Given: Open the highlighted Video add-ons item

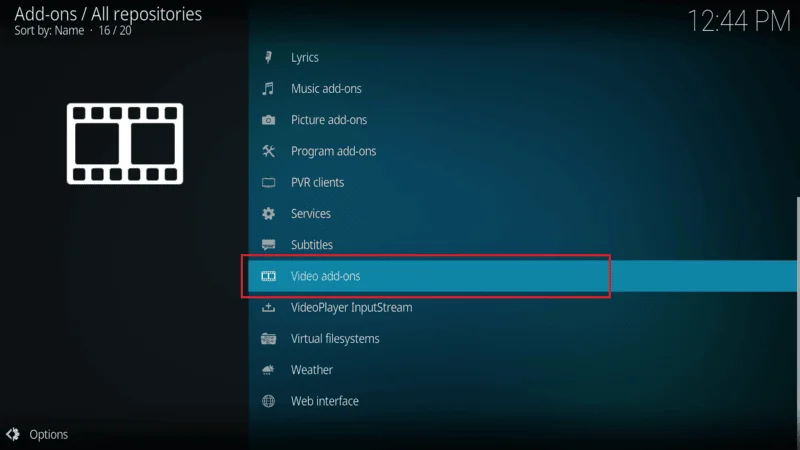Looking at the screenshot, I should tap(522, 276).
